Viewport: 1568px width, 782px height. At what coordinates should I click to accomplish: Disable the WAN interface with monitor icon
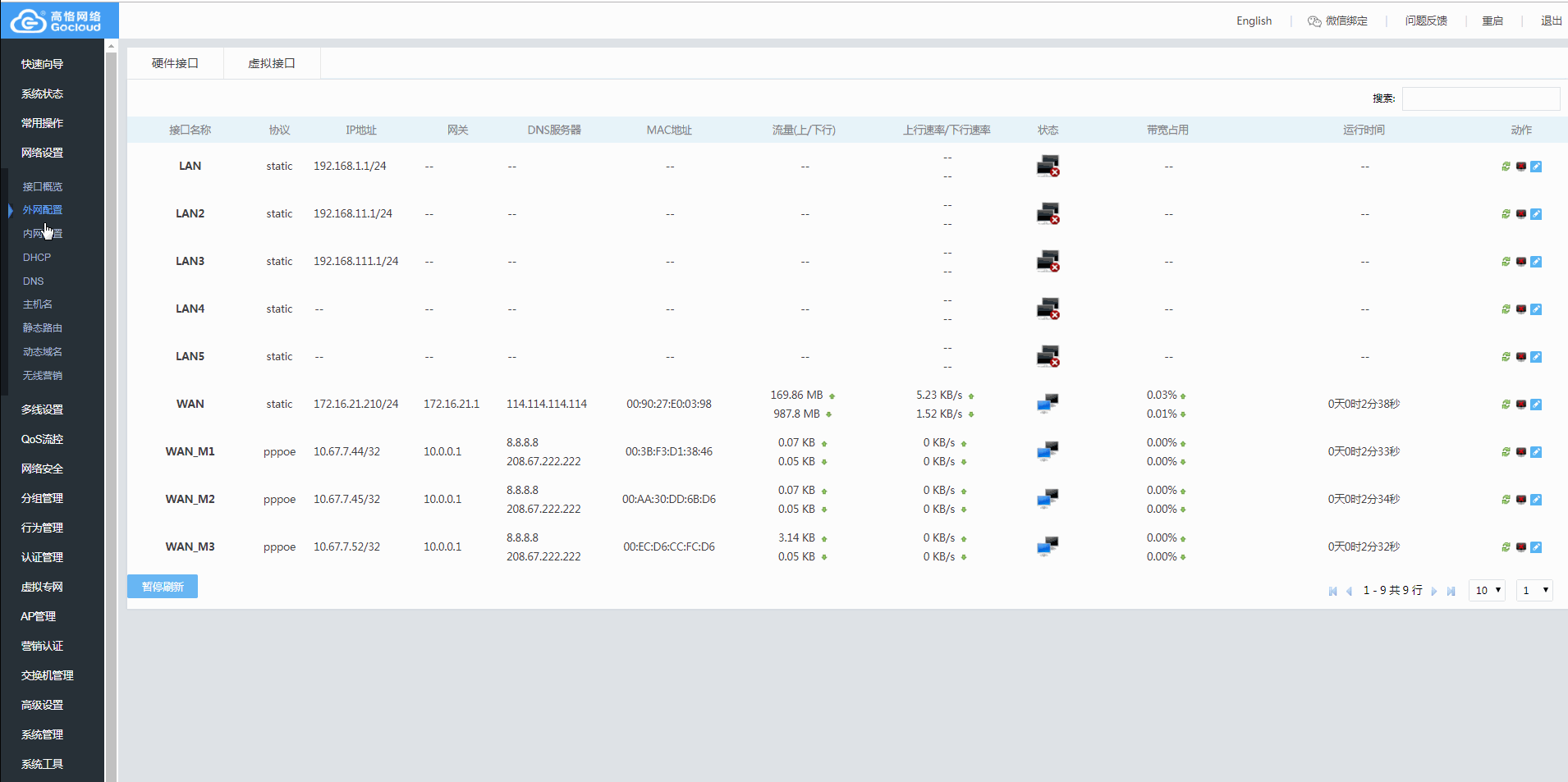pos(1521,405)
